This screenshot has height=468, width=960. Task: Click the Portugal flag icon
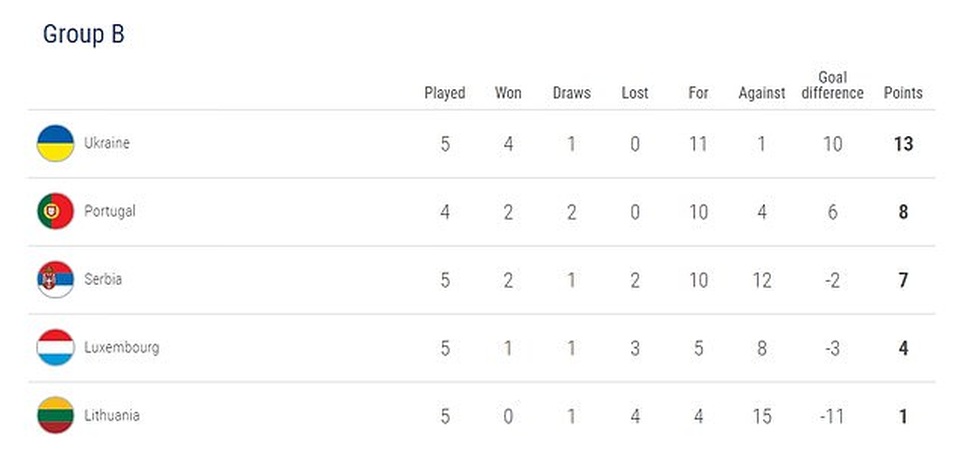[55, 211]
